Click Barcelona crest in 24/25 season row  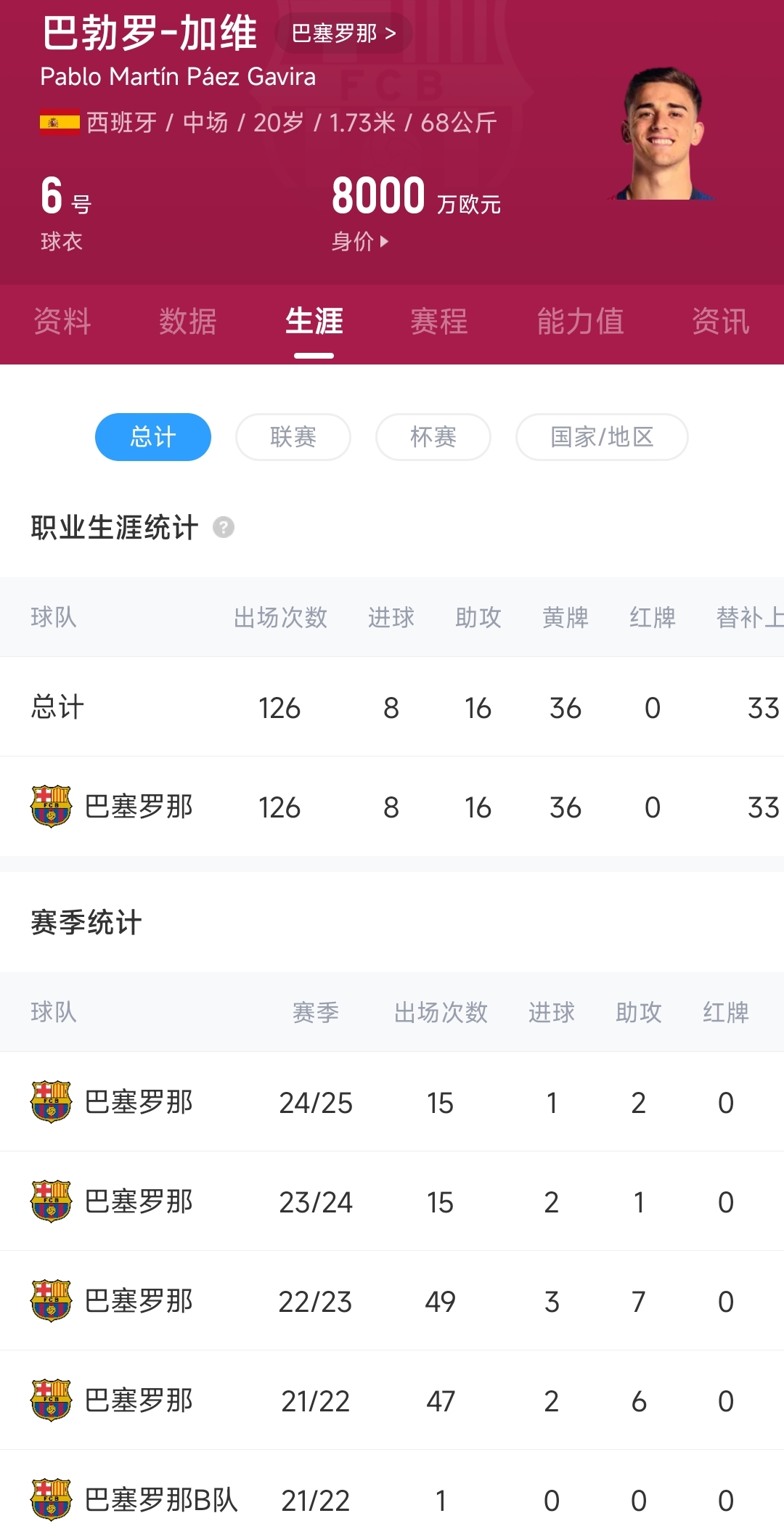[51, 1102]
